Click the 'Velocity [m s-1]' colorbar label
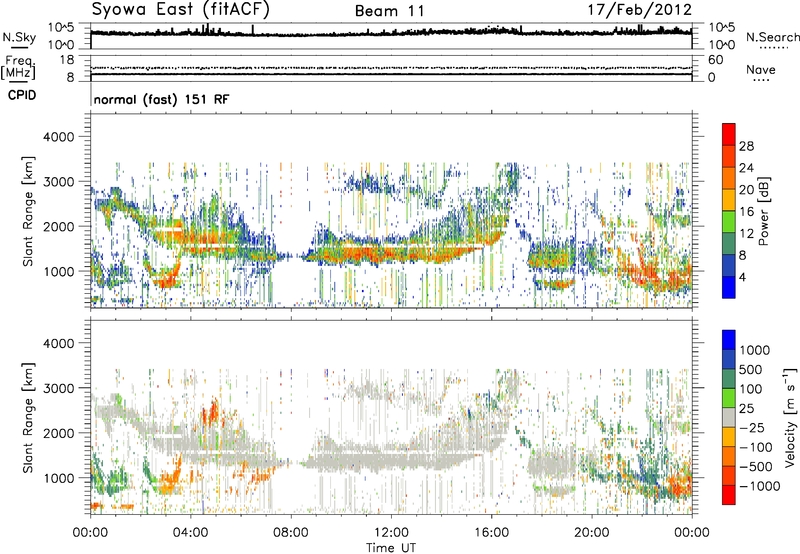800x554 pixels. pos(790,417)
